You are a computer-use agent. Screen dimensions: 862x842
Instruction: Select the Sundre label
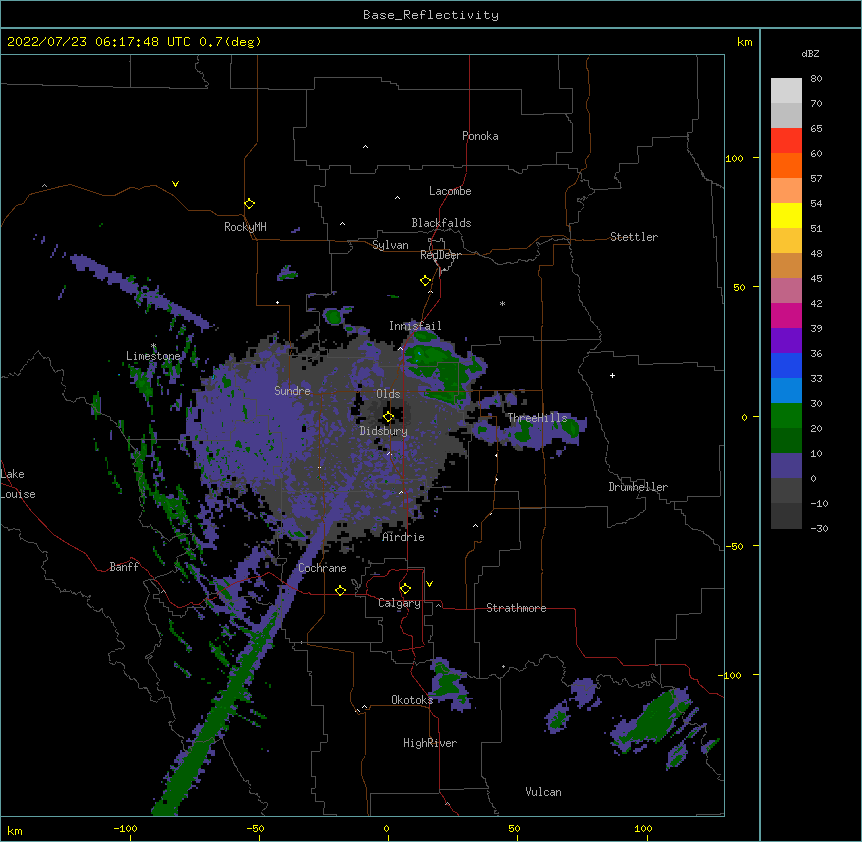point(292,391)
